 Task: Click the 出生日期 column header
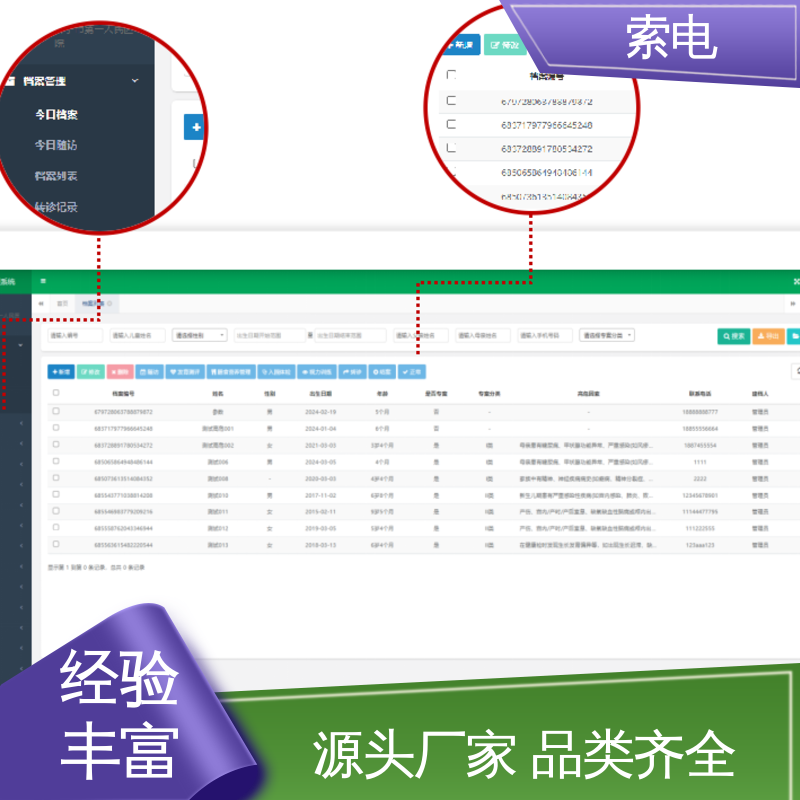(x=320, y=394)
